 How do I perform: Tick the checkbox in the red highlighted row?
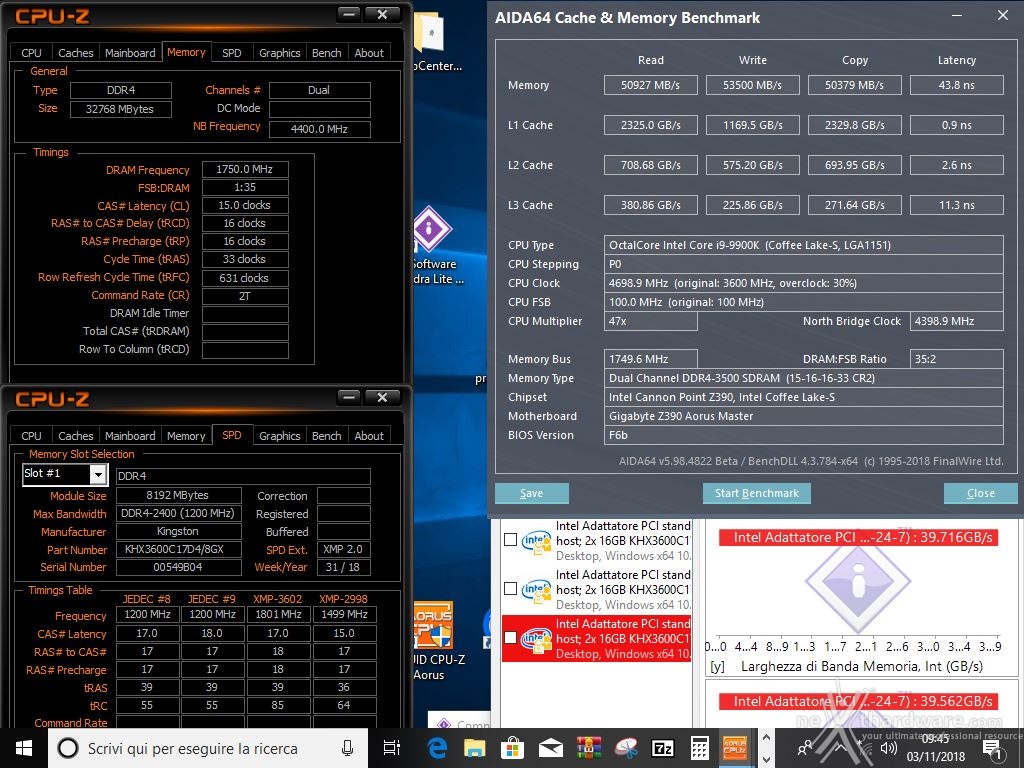511,638
